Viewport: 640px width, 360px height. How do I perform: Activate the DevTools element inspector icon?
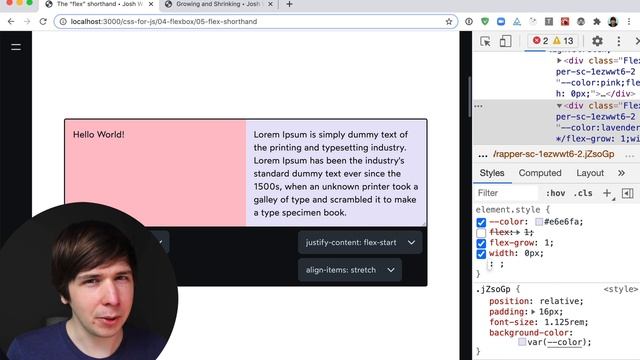tap(485, 41)
